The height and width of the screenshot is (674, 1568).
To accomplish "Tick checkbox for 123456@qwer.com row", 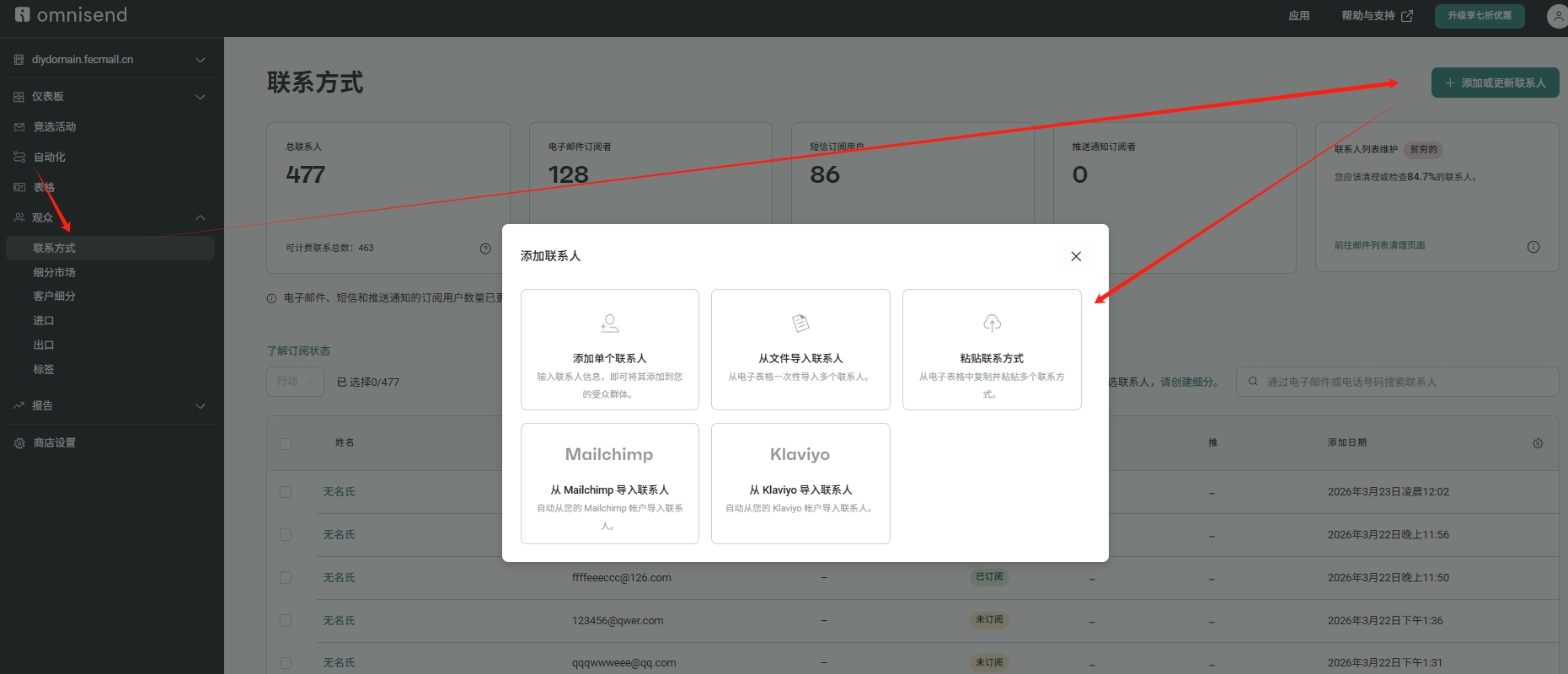I will coord(286,621).
